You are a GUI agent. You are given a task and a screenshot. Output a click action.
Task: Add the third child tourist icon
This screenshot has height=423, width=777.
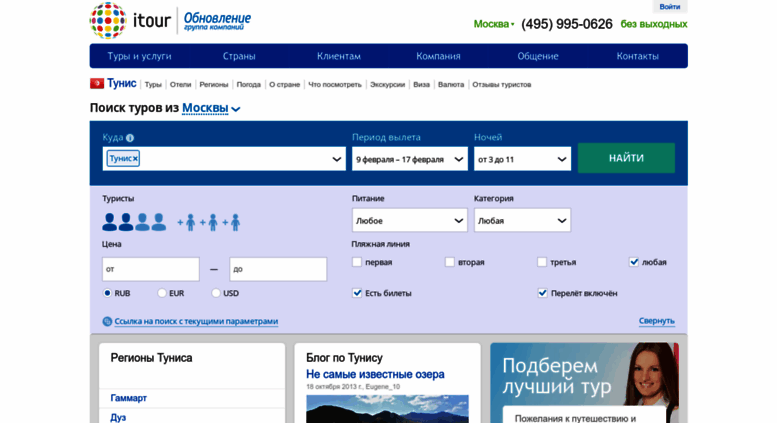point(233,222)
